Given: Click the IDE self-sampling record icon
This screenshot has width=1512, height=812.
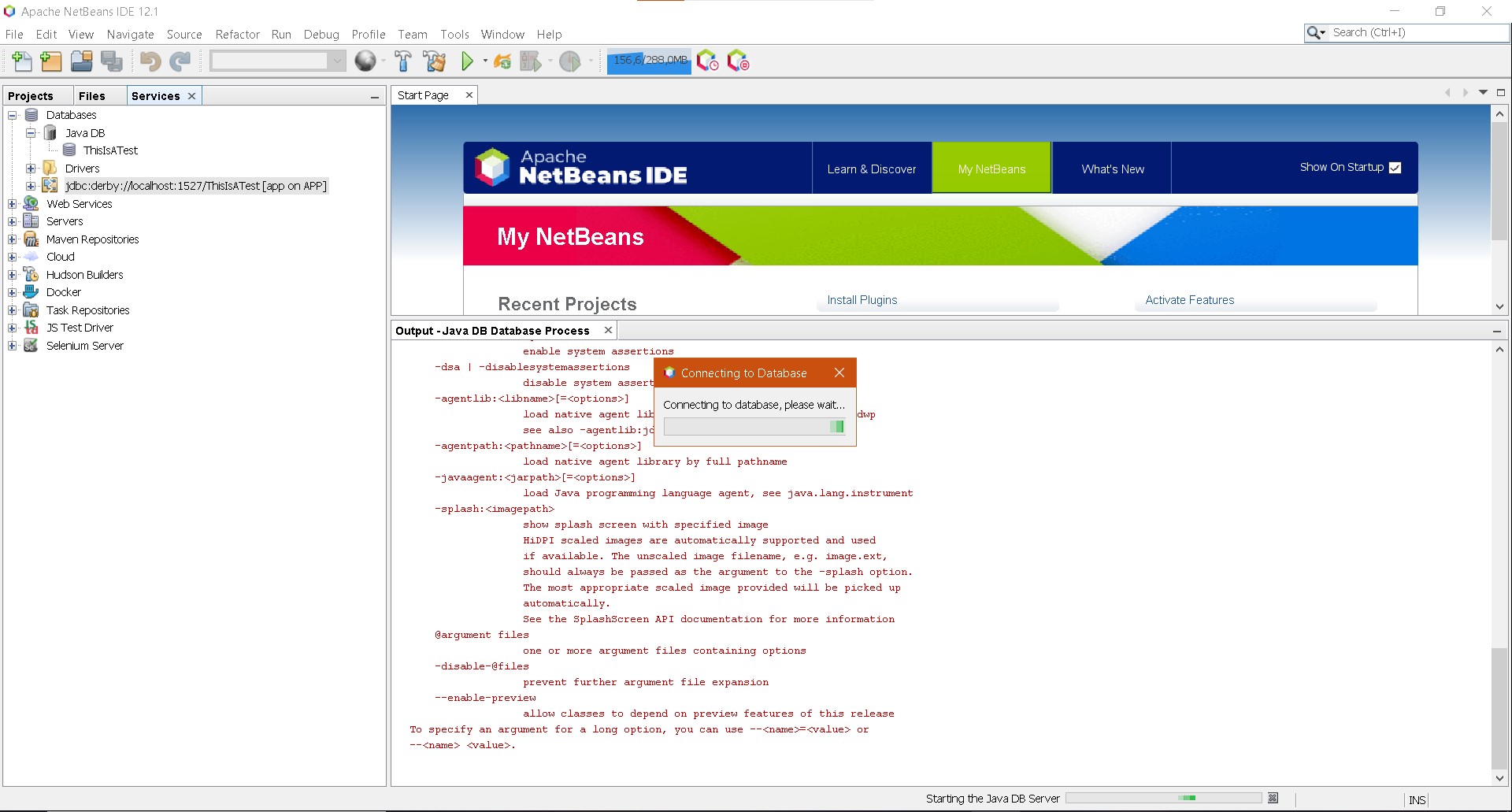Looking at the screenshot, I should click(x=738, y=61).
